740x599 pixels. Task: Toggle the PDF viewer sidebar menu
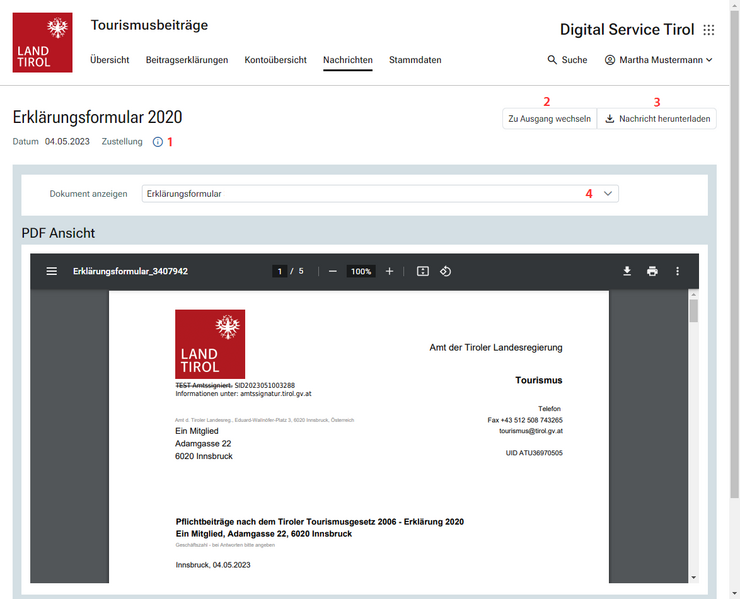click(52, 271)
